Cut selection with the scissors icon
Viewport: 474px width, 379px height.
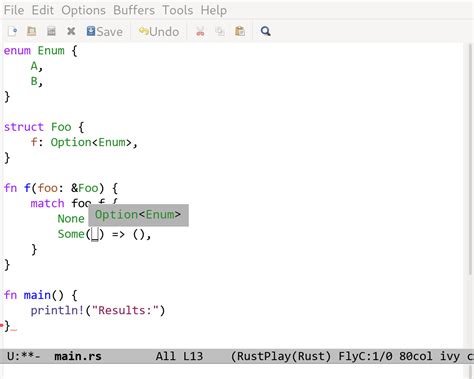[200, 31]
